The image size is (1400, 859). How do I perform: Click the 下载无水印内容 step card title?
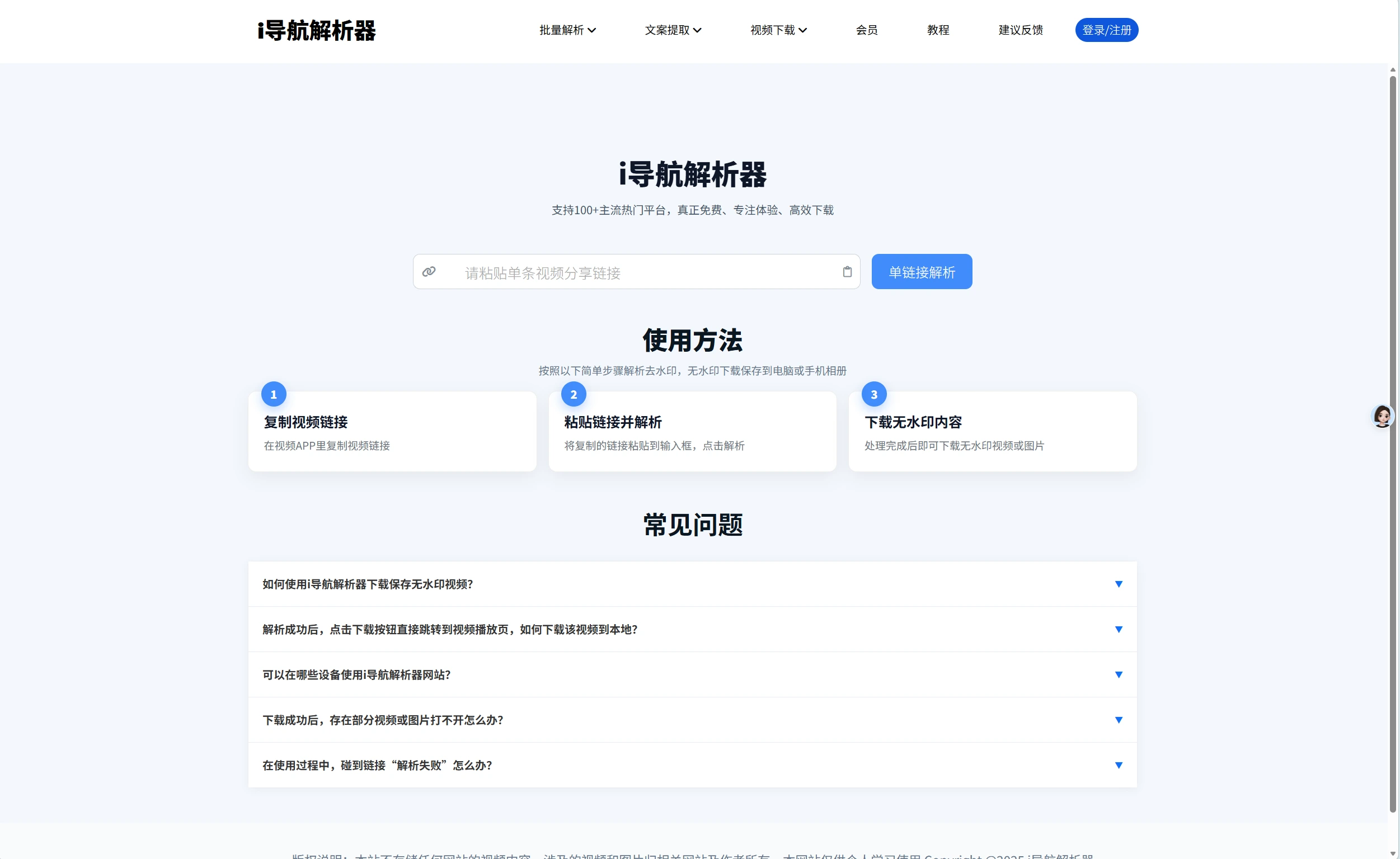913,422
